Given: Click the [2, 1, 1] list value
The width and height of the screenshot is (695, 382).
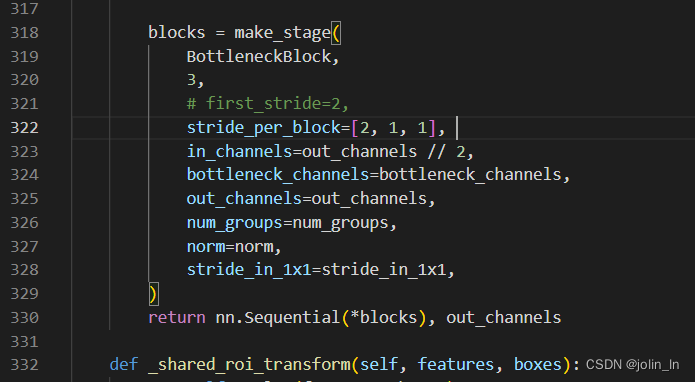Looking at the screenshot, I should tap(394, 128).
